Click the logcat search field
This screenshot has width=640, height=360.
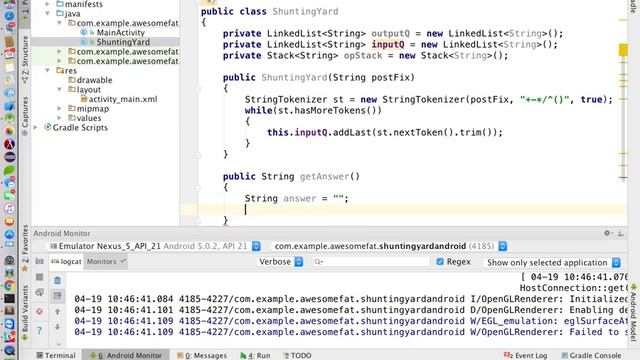(371, 262)
